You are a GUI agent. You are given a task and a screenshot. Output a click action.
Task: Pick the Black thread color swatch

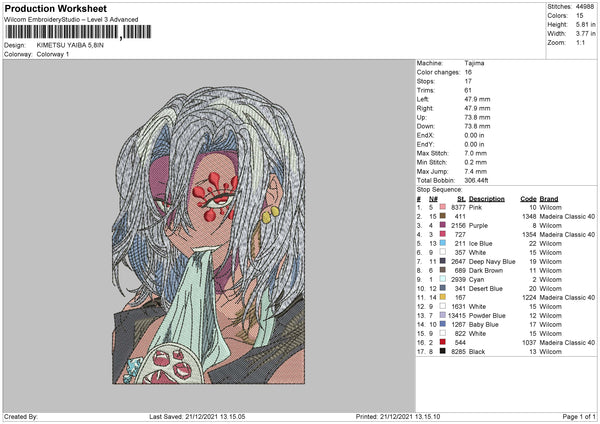point(443,351)
